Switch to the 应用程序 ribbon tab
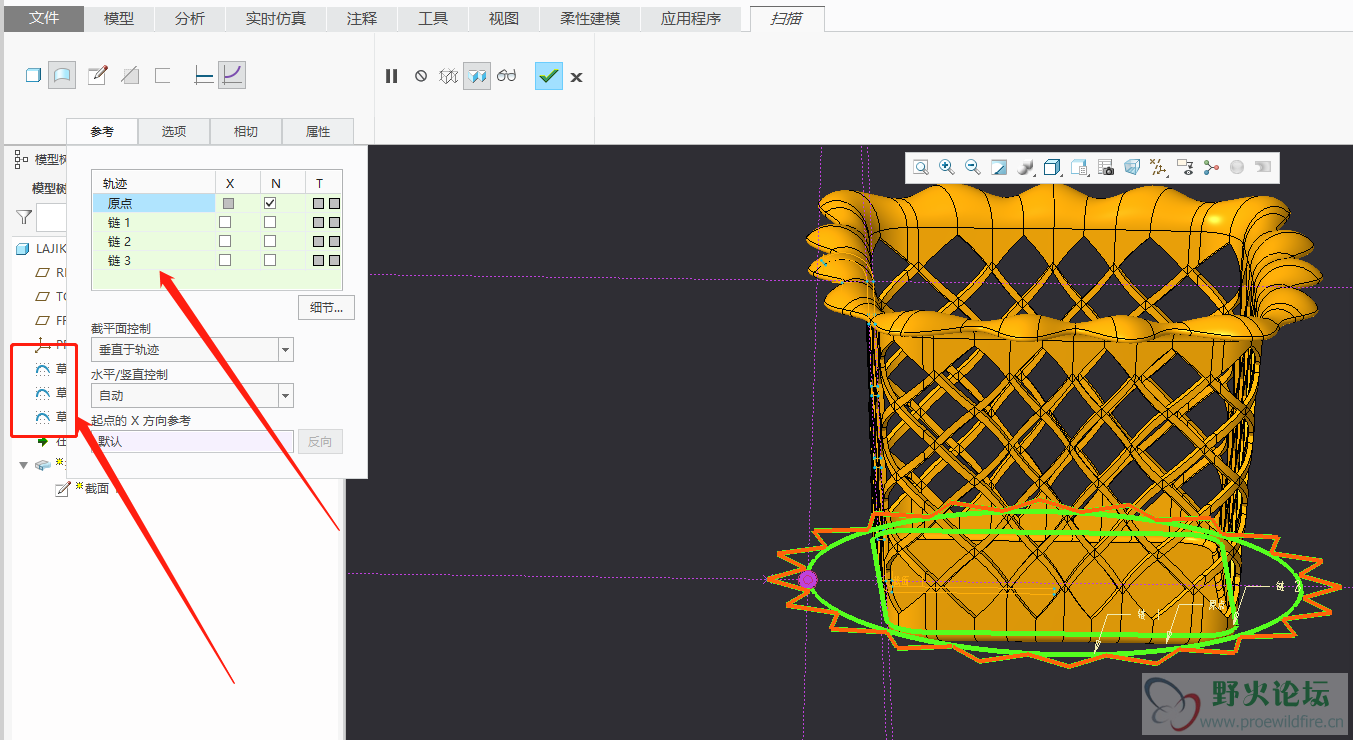This screenshot has height=740, width=1353. tap(691, 19)
